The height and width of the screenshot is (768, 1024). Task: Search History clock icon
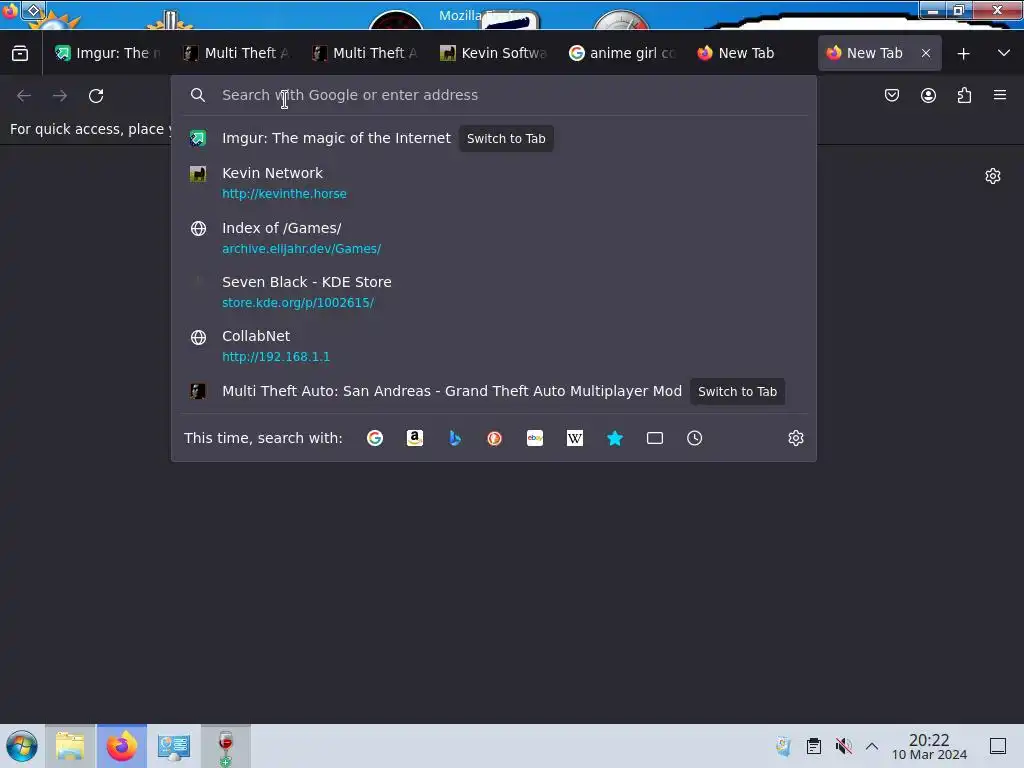click(x=695, y=438)
